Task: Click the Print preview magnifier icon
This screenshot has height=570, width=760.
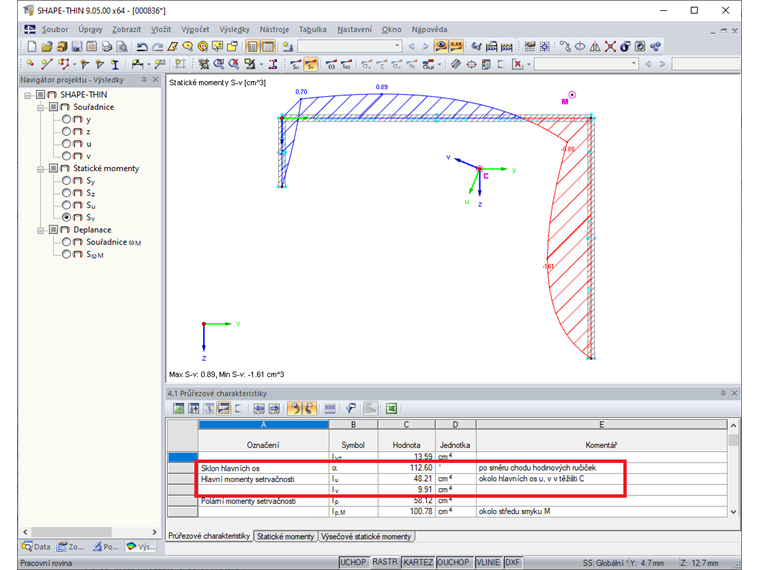Action: point(122,47)
